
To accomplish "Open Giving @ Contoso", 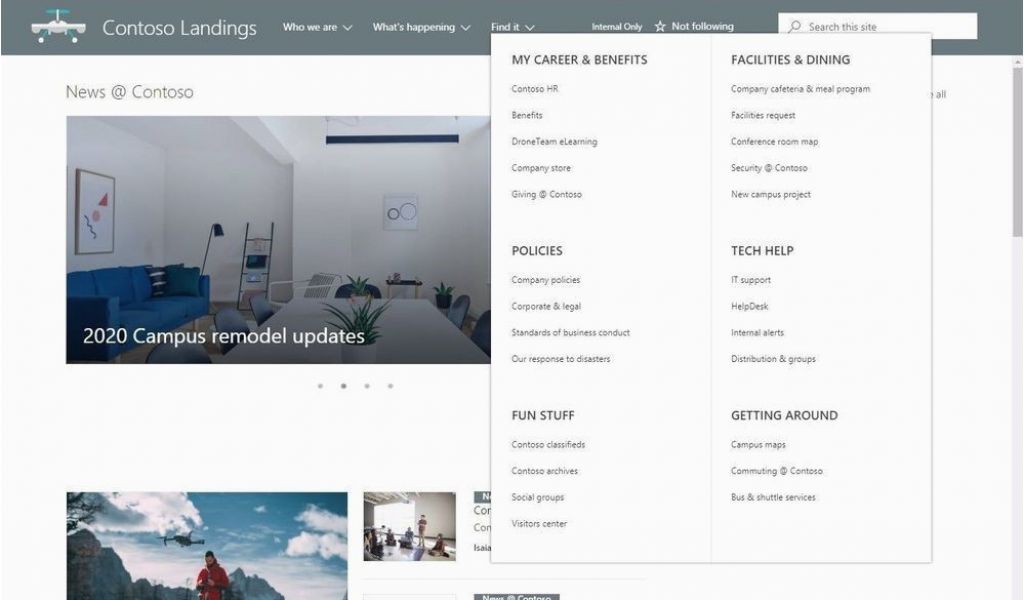I will point(547,194).
